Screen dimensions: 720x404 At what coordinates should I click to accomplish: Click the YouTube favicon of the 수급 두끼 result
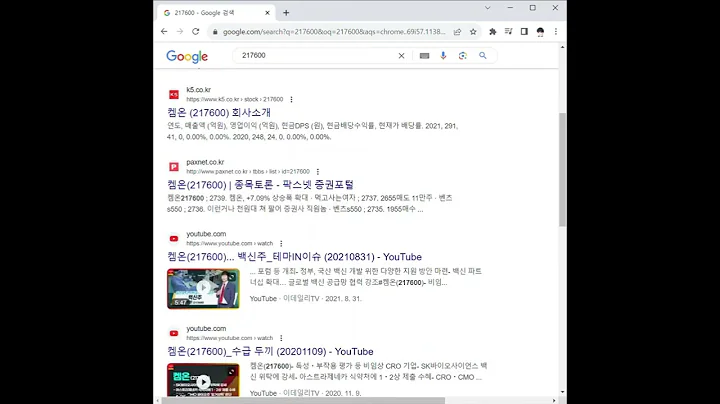[x=174, y=333]
